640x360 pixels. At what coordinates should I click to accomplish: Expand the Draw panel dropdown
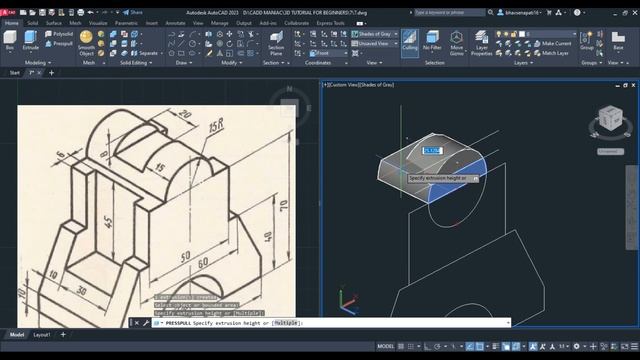point(184,63)
